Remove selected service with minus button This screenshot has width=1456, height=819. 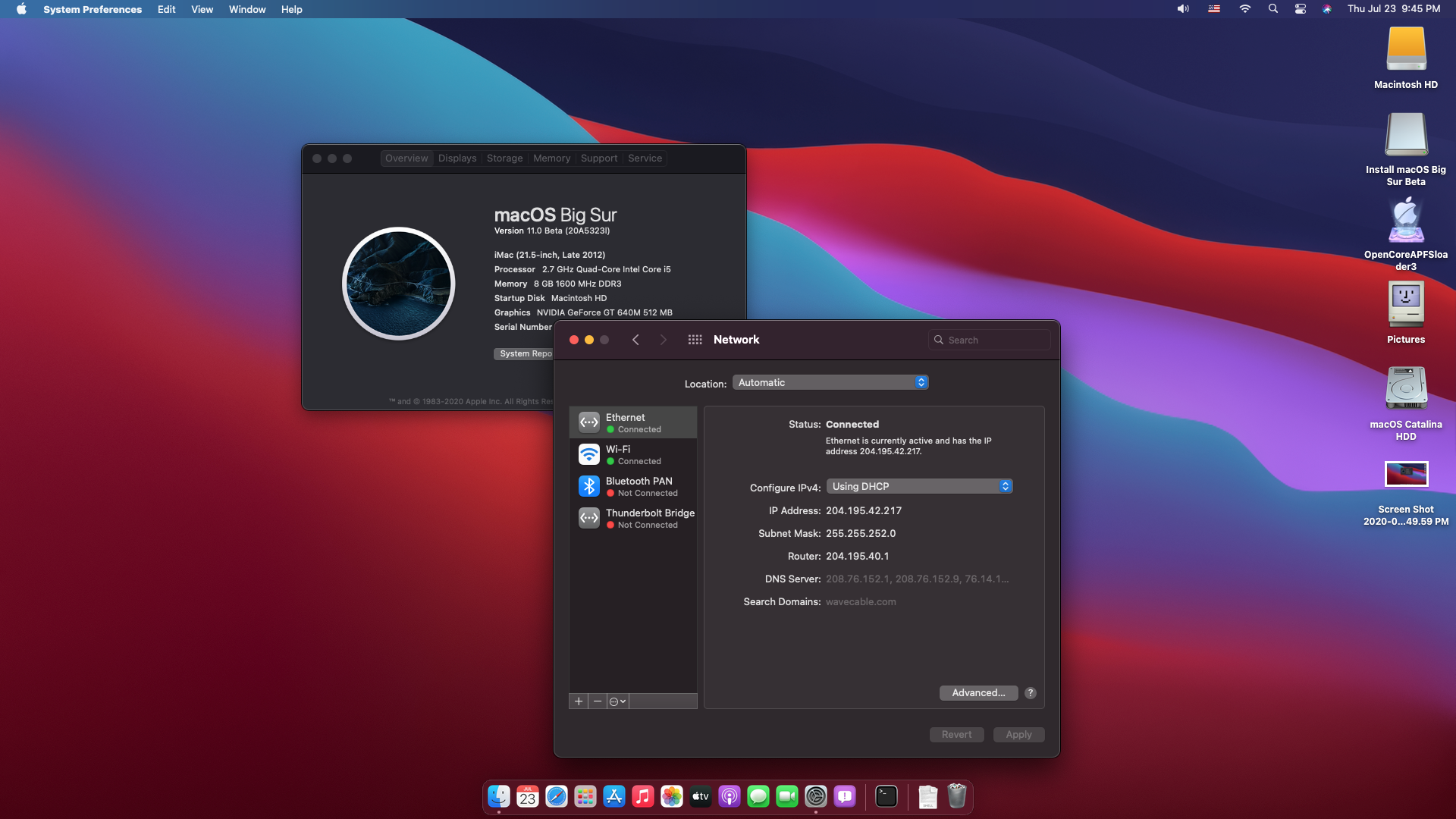tap(598, 701)
